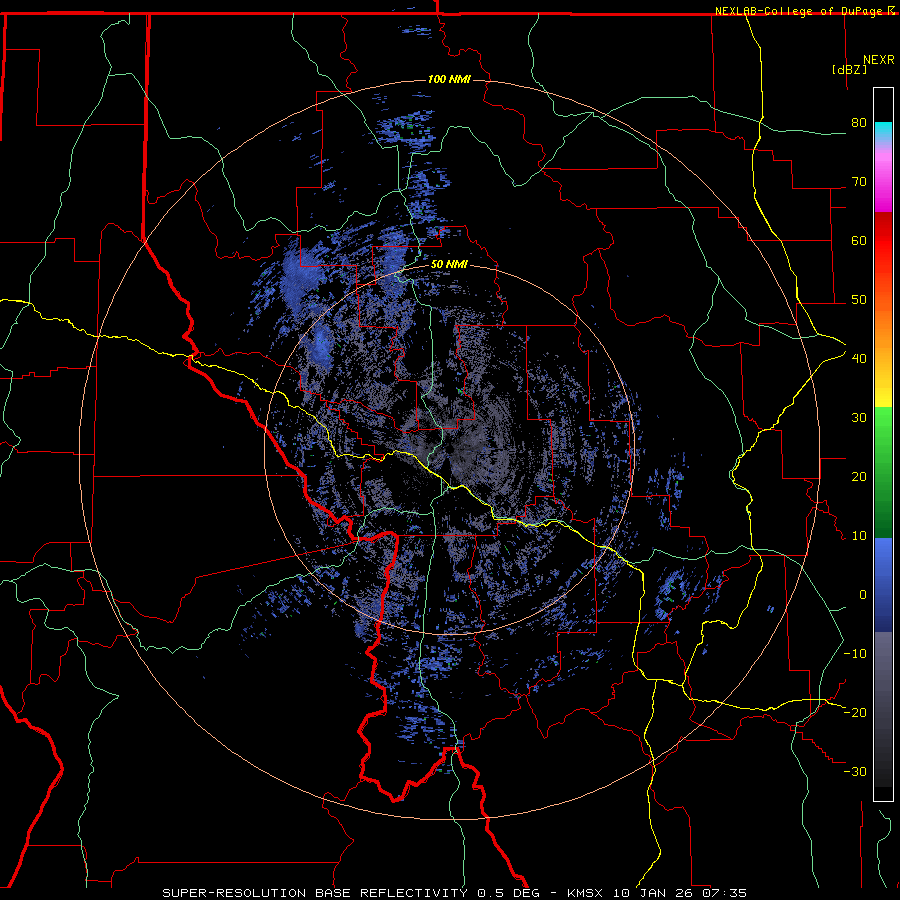This screenshot has height=900, width=900.
Task: Click the -30 dBZ scale value
Action: 855,772
